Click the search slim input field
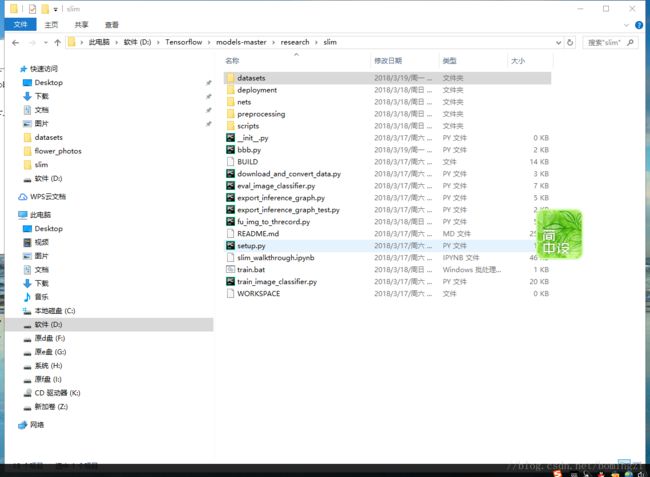The image size is (650, 477). click(604, 42)
